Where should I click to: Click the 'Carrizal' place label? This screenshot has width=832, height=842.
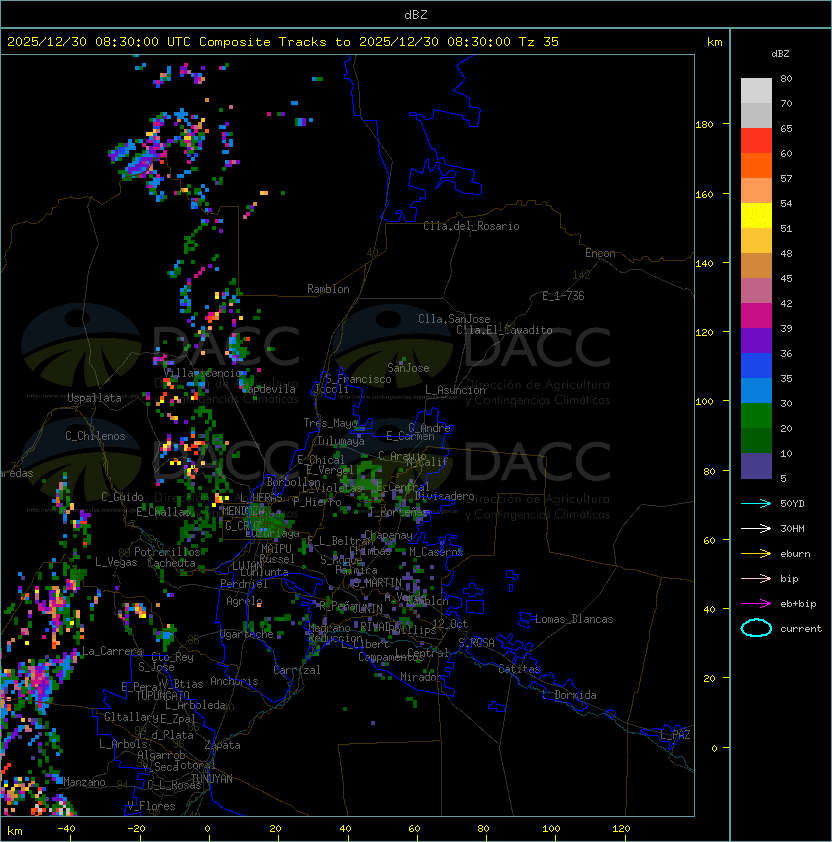pyautogui.click(x=297, y=670)
